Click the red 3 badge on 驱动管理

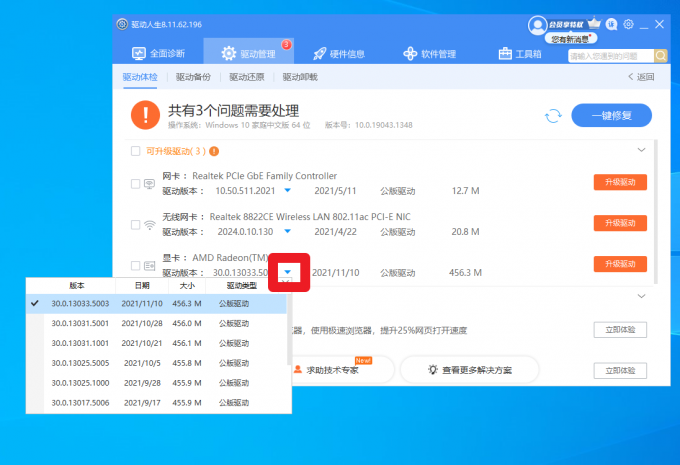(286, 44)
